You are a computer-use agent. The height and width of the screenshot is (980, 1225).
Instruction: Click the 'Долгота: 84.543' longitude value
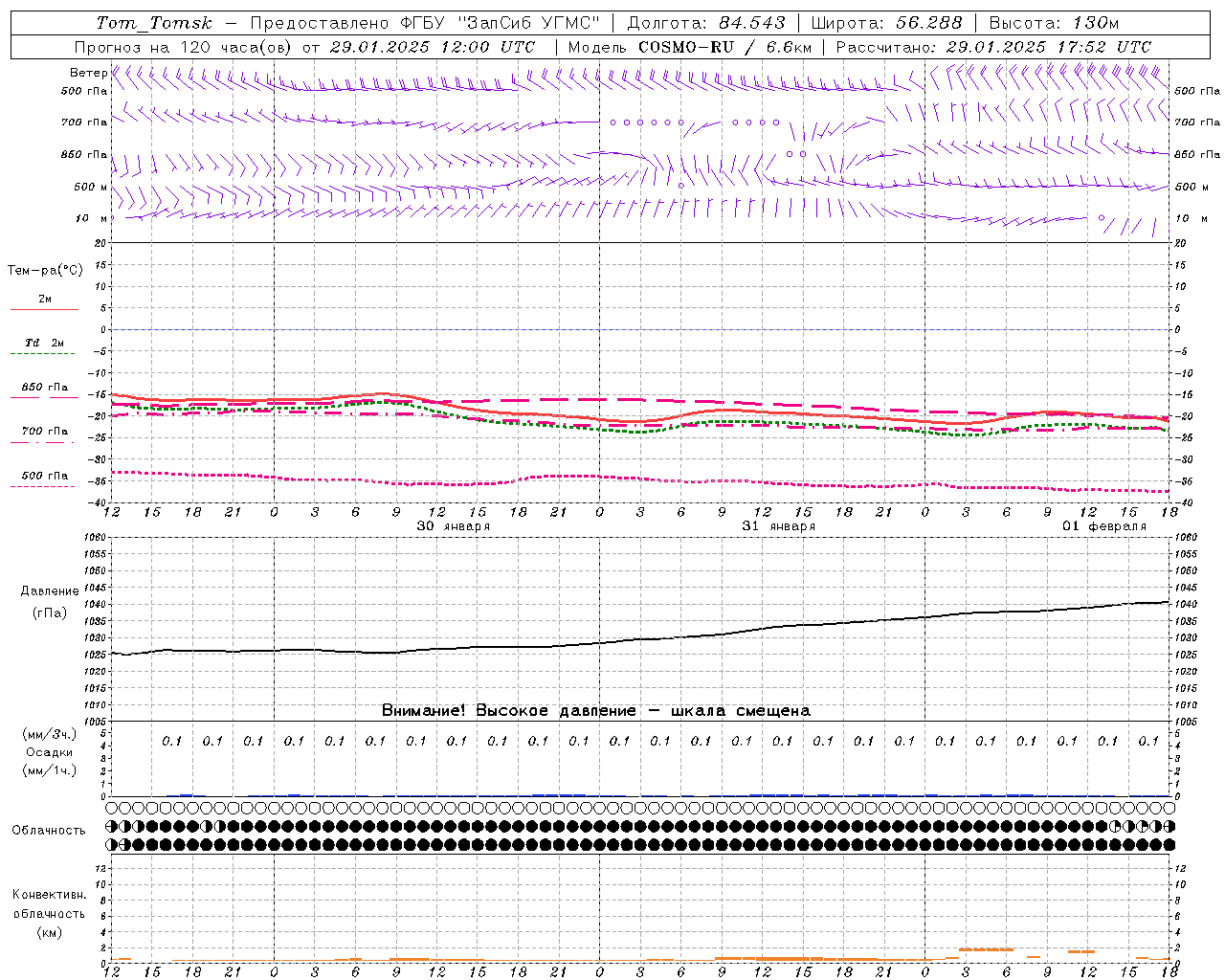click(706, 23)
